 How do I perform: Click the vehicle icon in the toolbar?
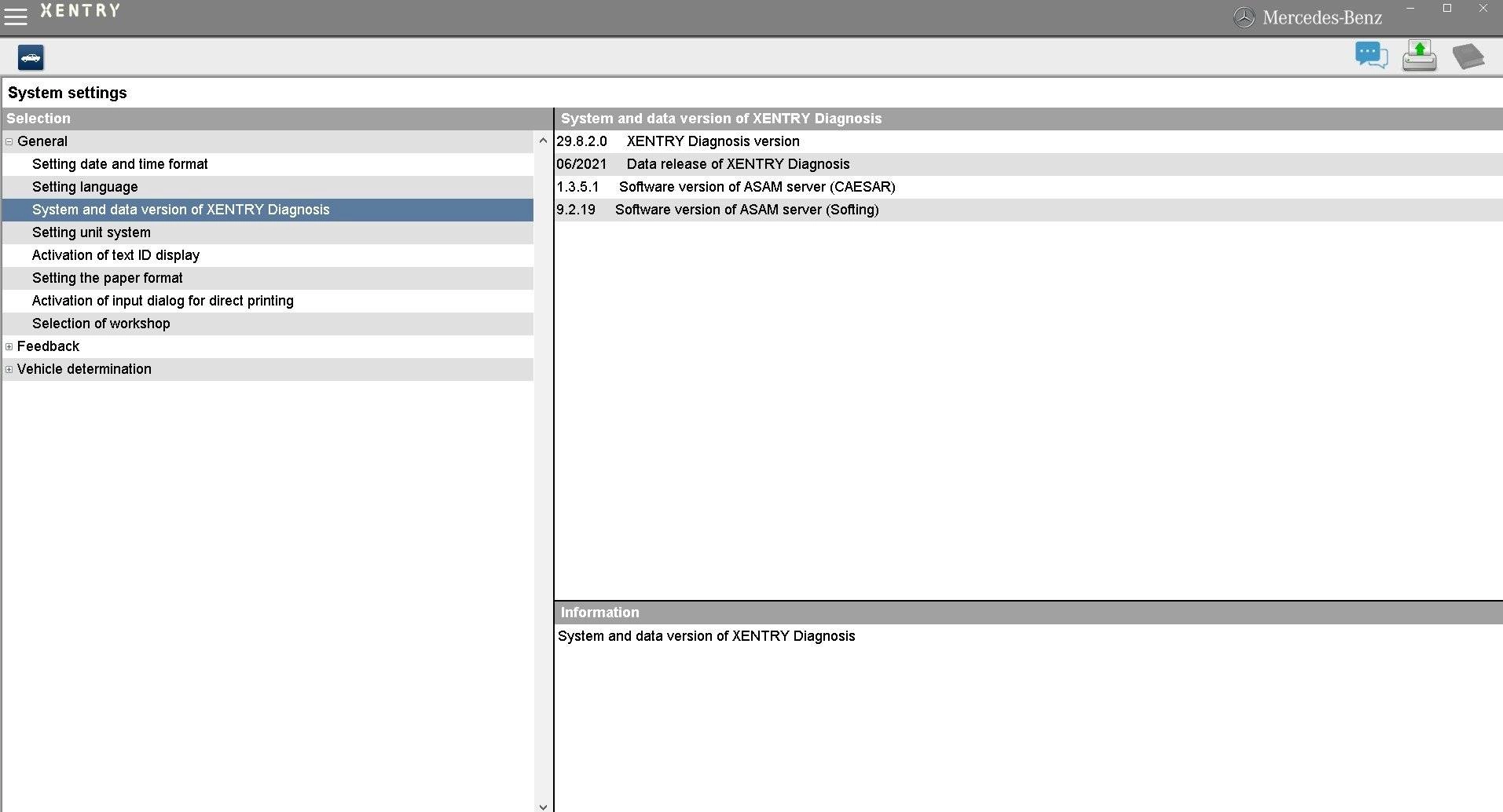tap(31, 57)
